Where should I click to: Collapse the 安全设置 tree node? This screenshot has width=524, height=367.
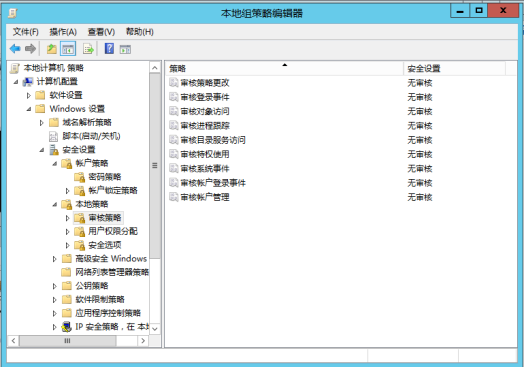tap(42, 150)
